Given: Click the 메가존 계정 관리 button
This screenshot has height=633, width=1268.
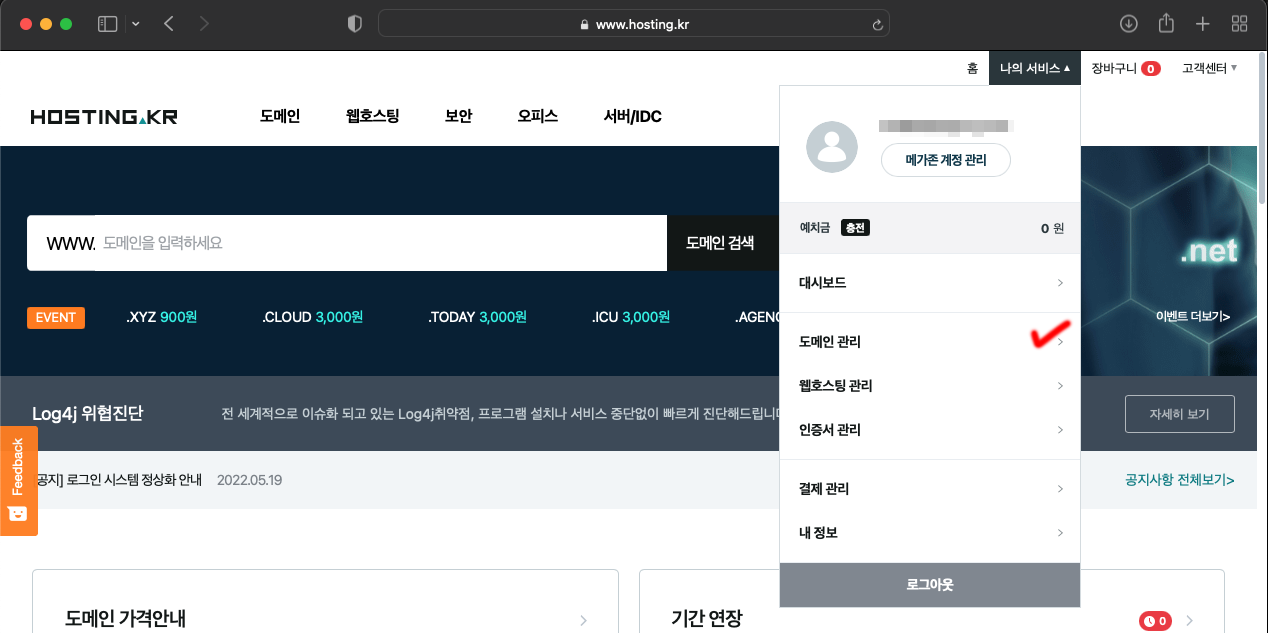Looking at the screenshot, I should tap(945, 160).
